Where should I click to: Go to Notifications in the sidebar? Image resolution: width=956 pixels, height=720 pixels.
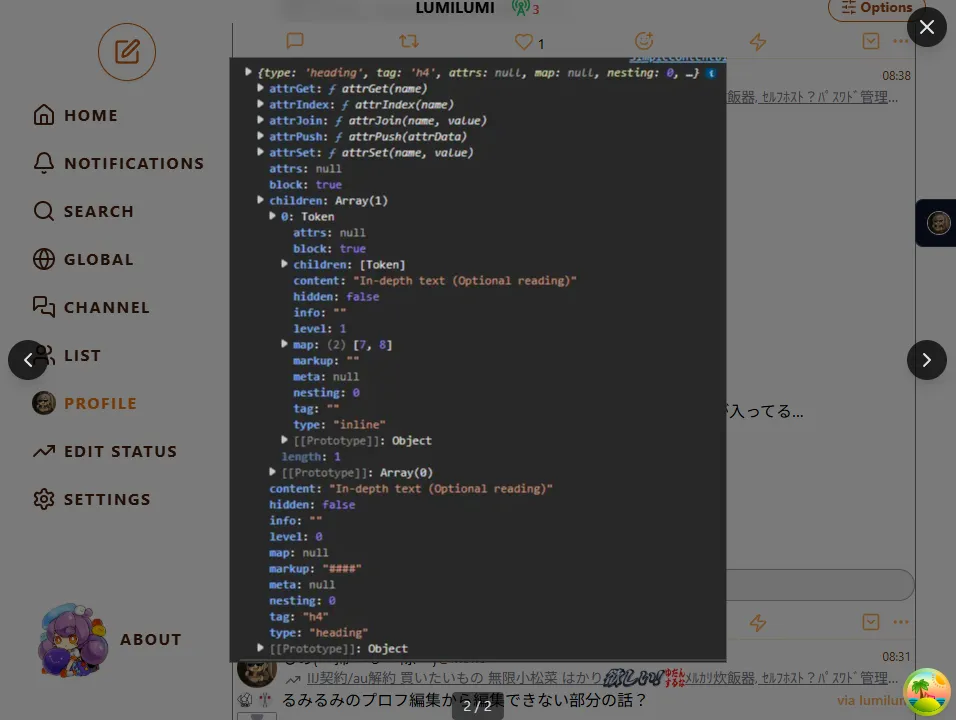(44, 163)
